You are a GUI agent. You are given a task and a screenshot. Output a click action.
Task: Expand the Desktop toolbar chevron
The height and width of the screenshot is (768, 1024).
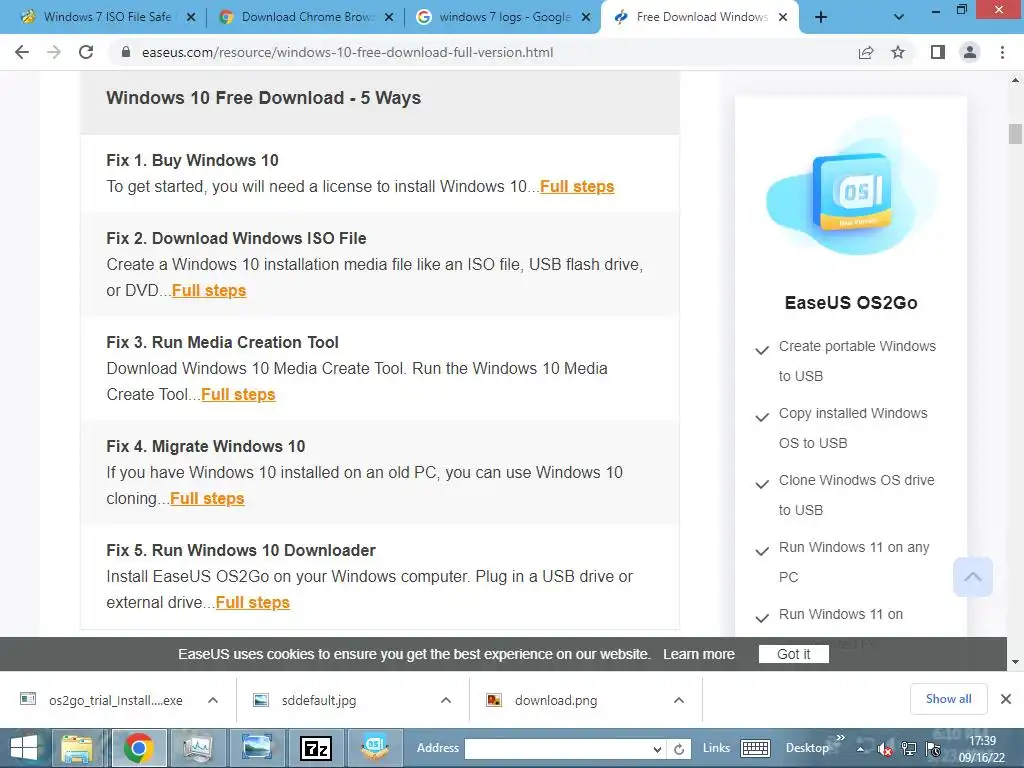pos(840,738)
